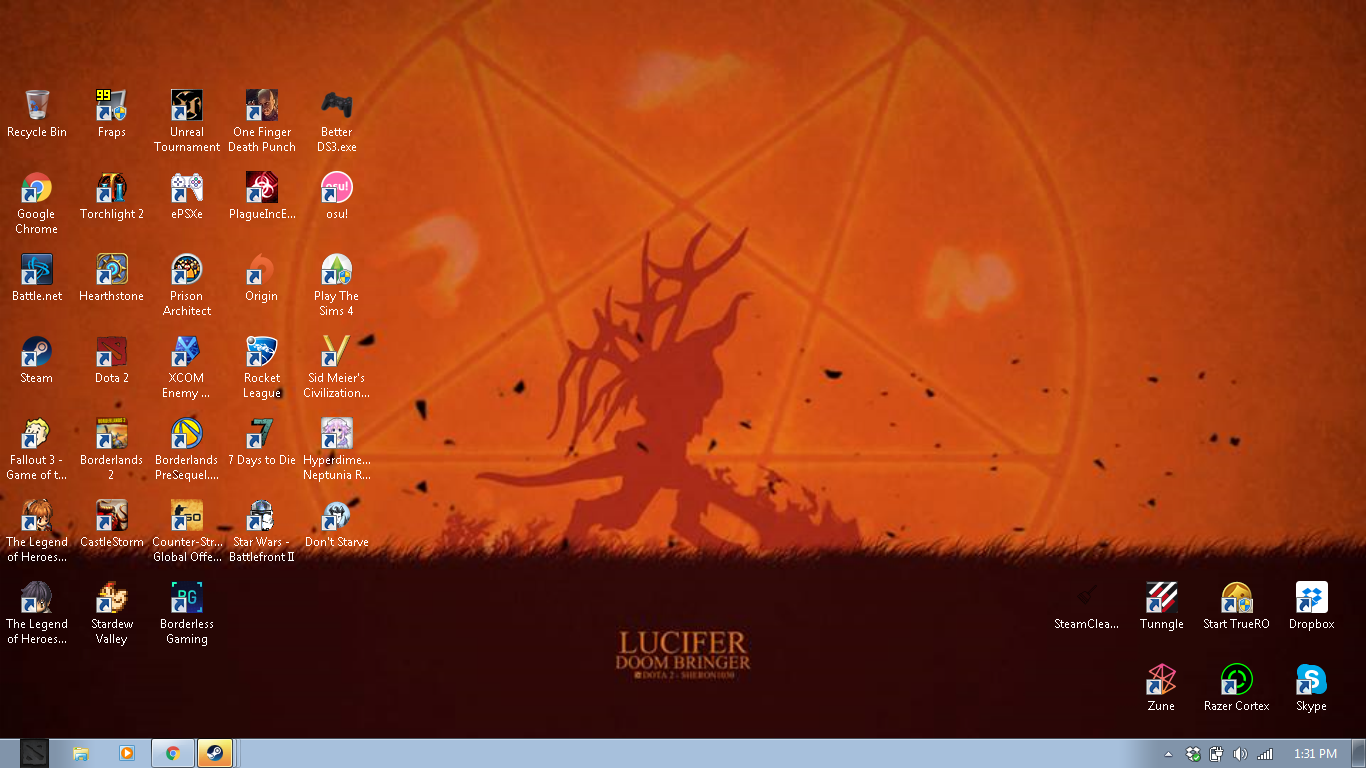Viewport: 1366px width, 768px height.
Task: Select Hyperdimension Neptunia R... icon
Action: [x=336, y=433]
